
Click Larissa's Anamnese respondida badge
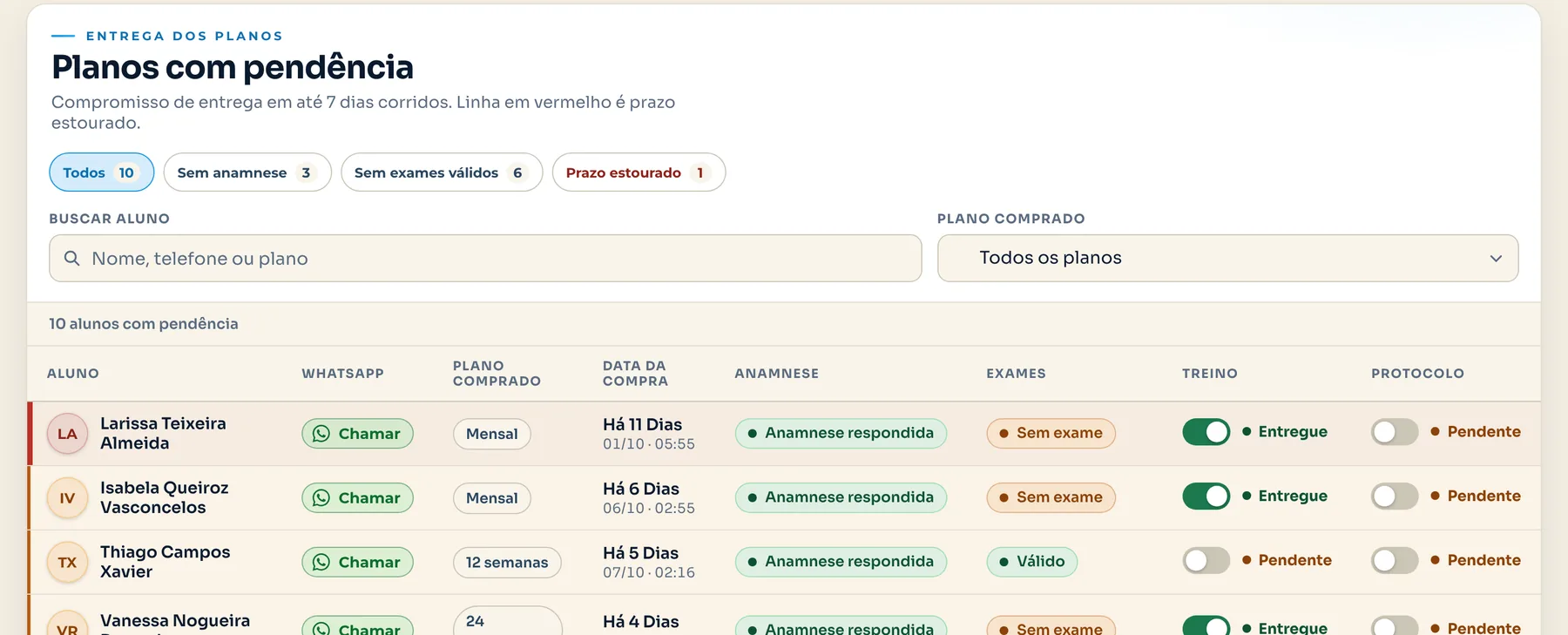(x=841, y=433)
